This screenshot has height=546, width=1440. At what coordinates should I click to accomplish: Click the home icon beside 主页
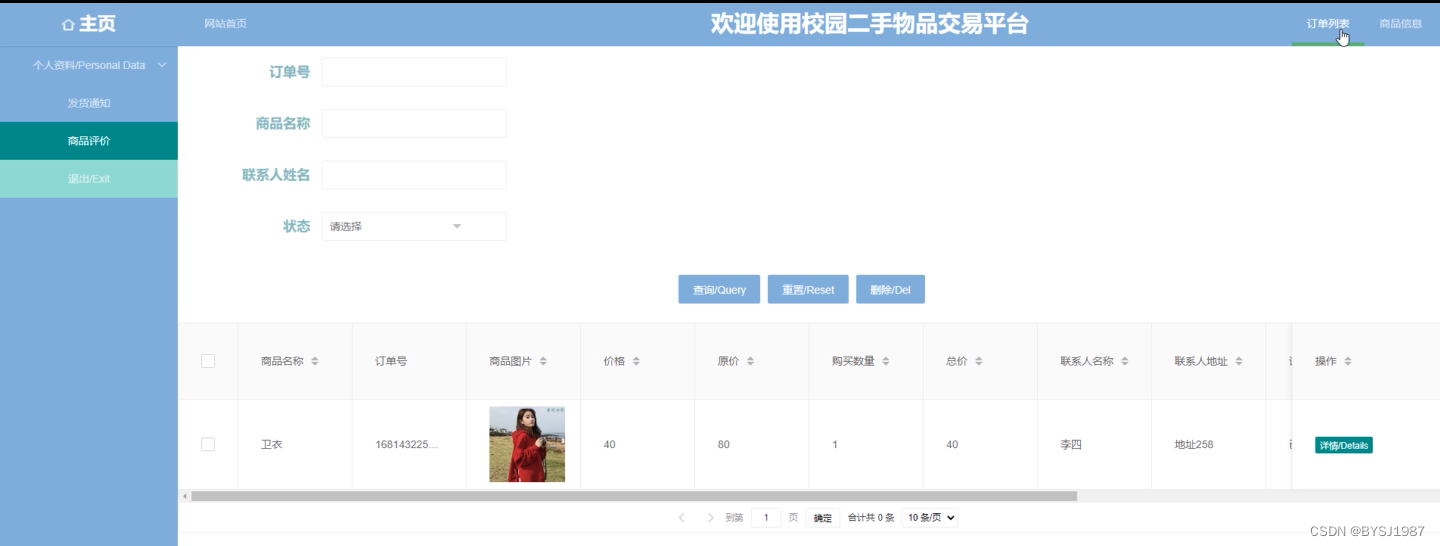pyautogui.click(x=68, y=24)
